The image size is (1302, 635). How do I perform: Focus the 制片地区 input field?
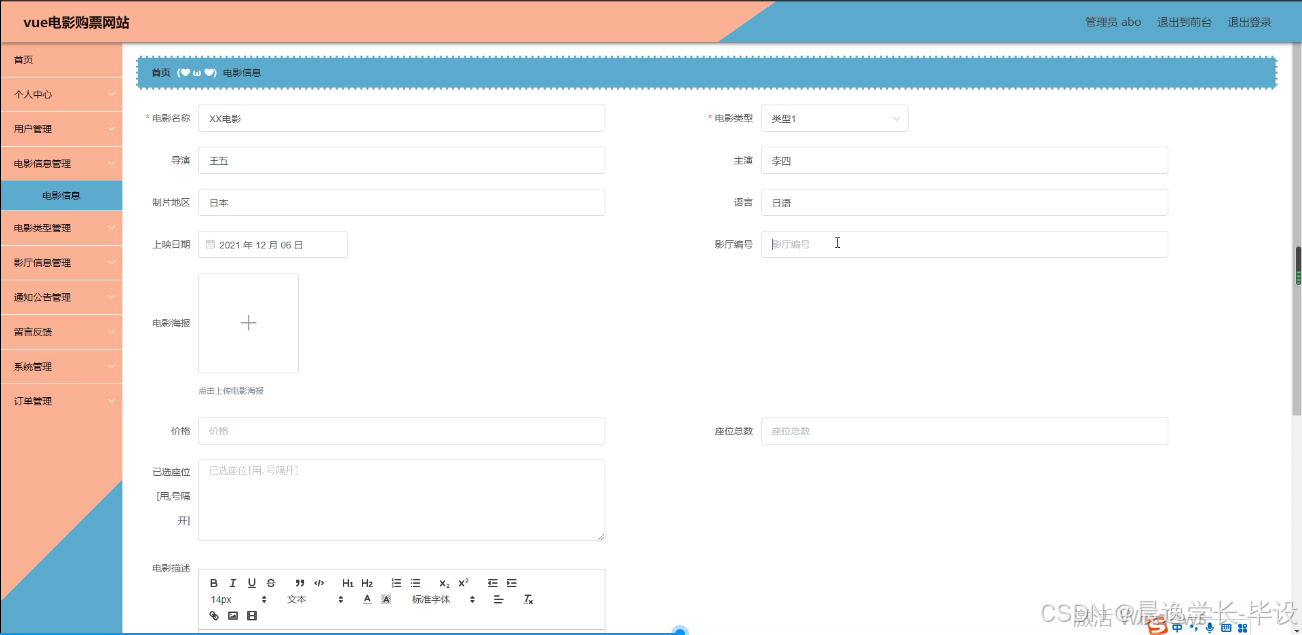[x=402, y=202]
